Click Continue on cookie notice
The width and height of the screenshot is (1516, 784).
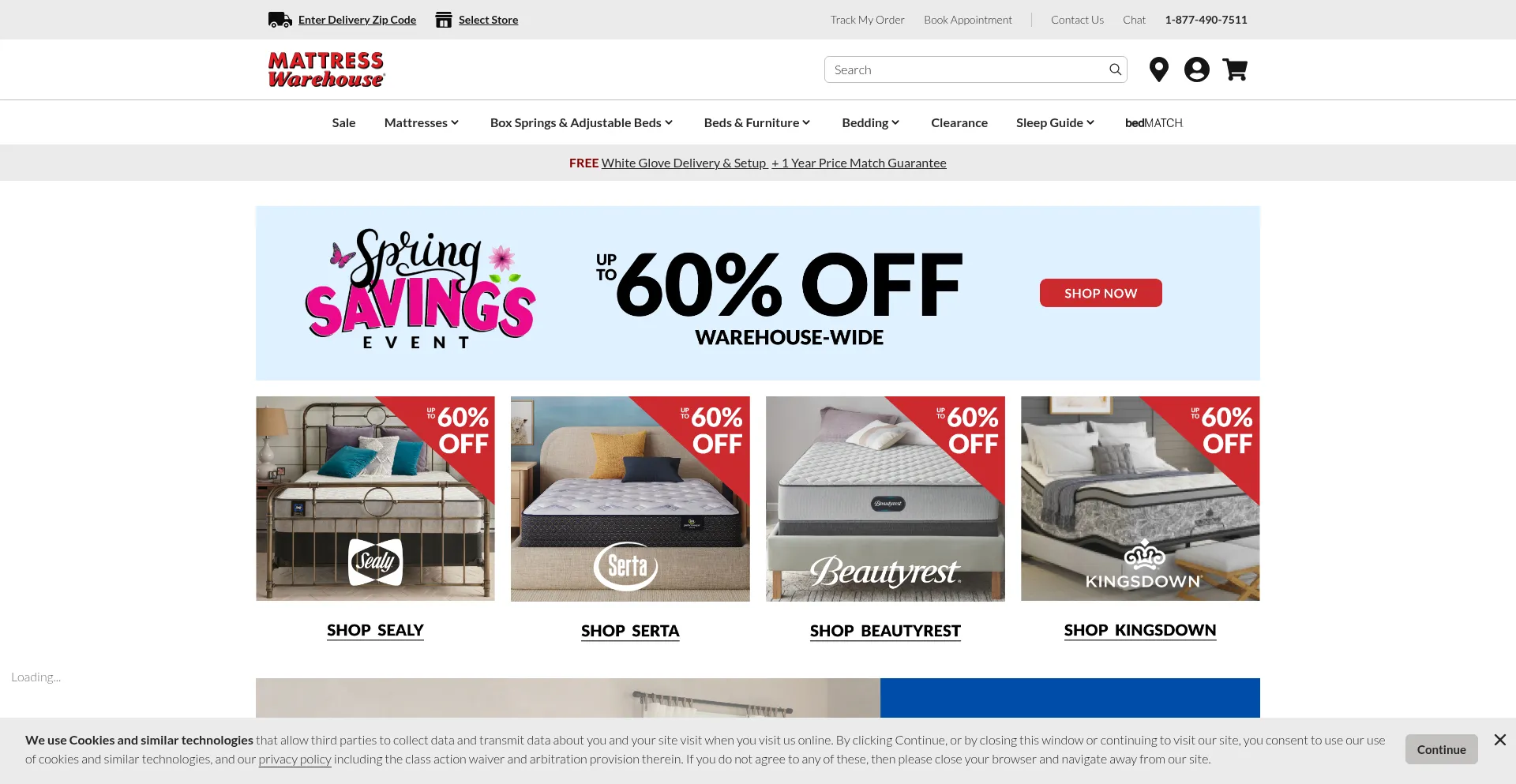(1441, 749)
